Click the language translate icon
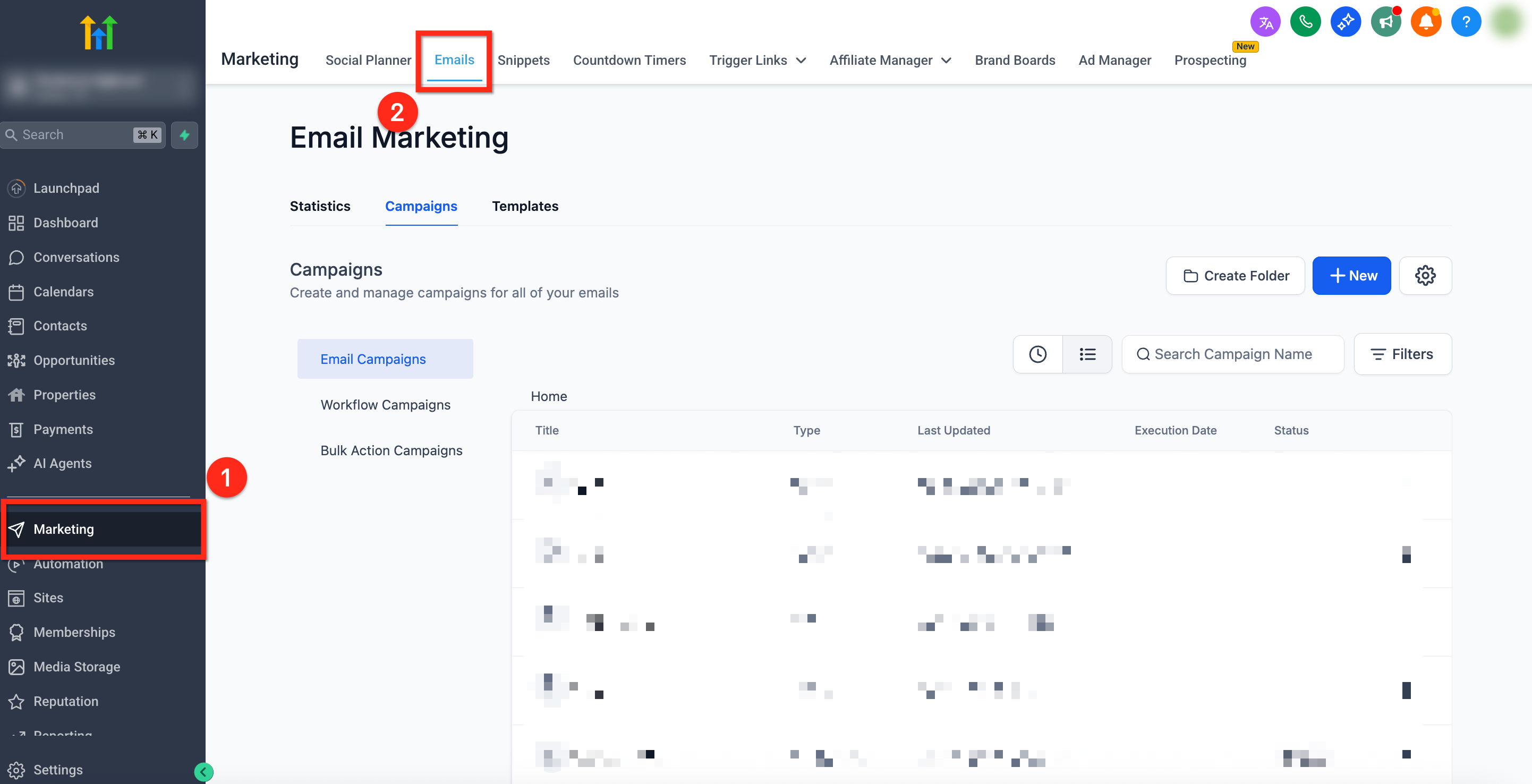 point(1265,22)
